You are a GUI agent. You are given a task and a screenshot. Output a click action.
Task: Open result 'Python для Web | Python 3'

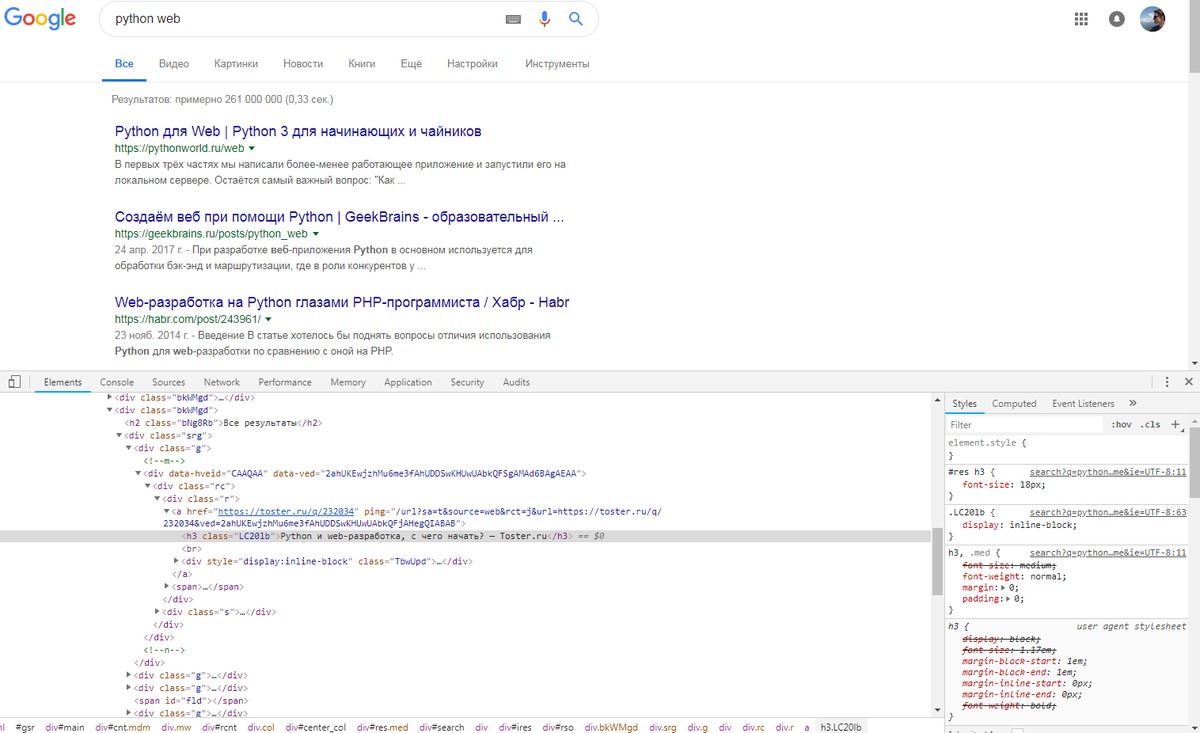[298, 131]
